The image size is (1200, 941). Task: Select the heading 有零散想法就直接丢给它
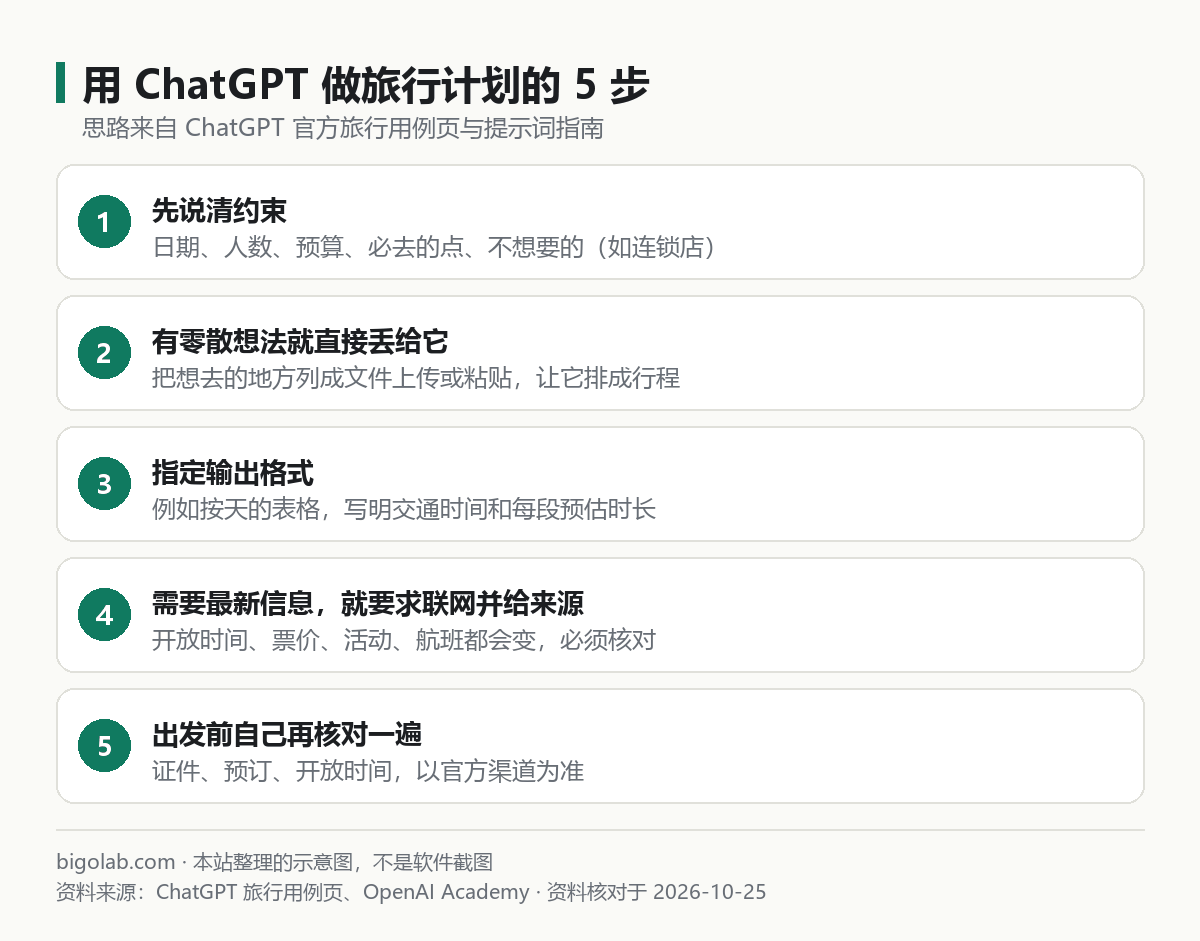pos(300,342)
